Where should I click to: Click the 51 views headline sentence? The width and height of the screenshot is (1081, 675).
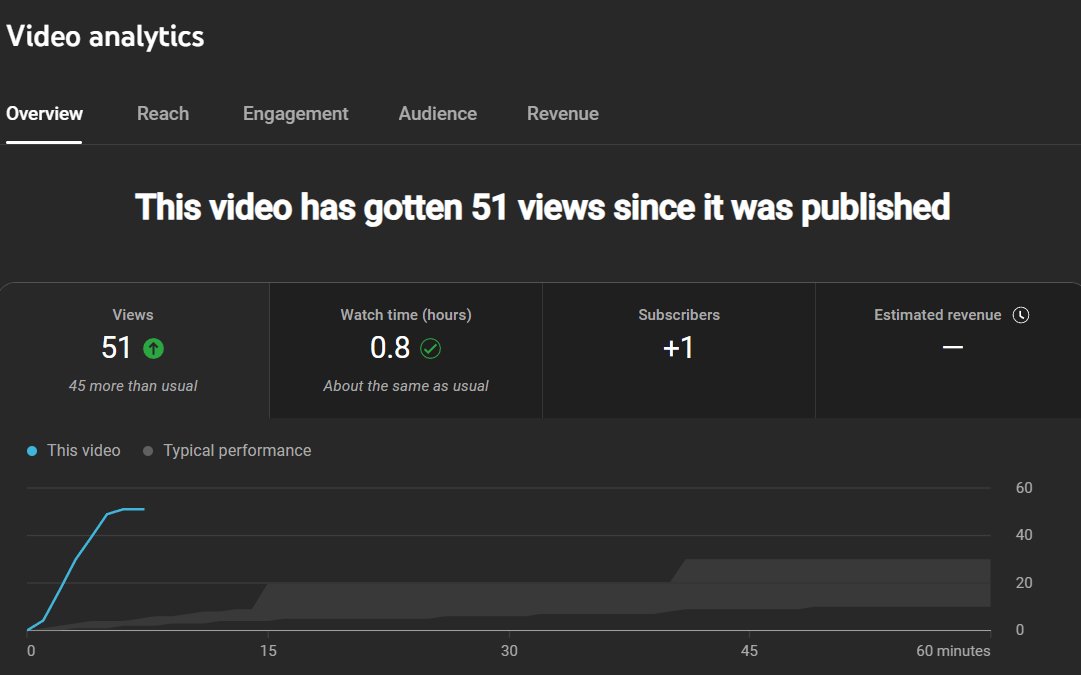point(543,207)
